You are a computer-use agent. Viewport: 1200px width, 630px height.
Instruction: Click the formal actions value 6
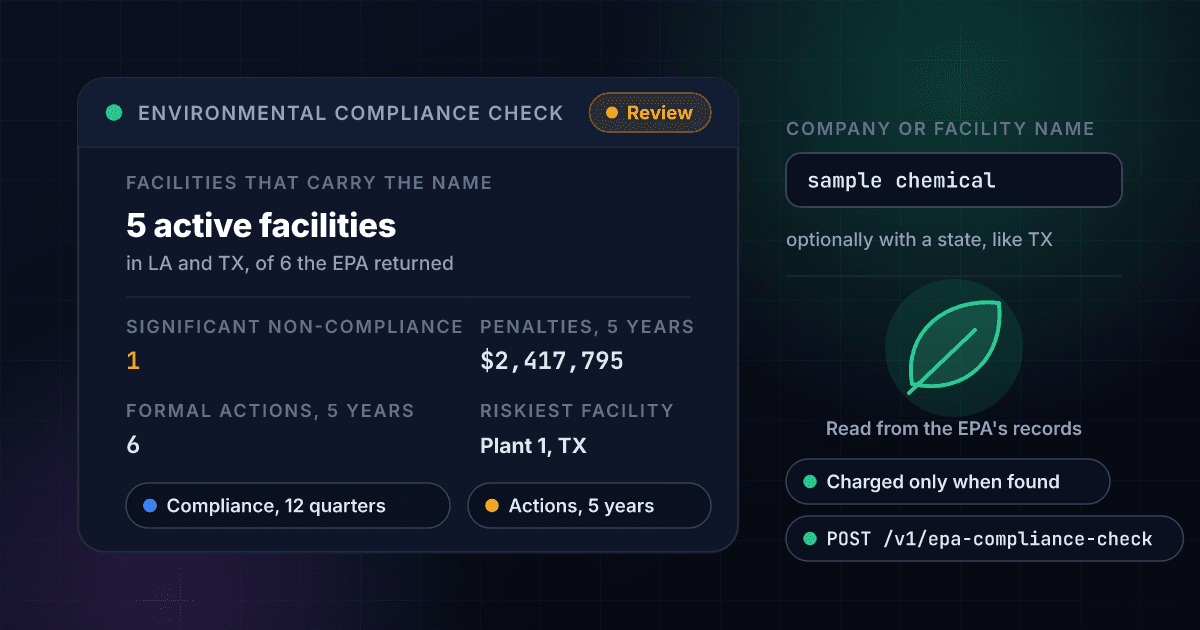coord(133,446)
